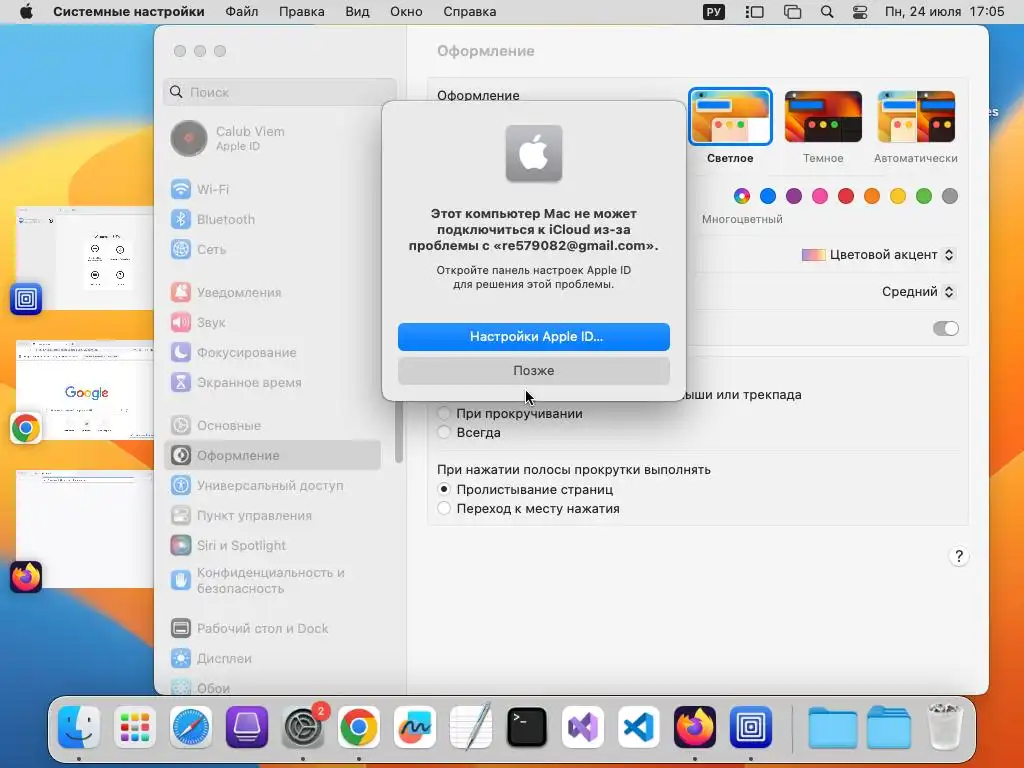Open Terminal from the Dock
Screen dimensions: 1024x768
click(526, 727)
